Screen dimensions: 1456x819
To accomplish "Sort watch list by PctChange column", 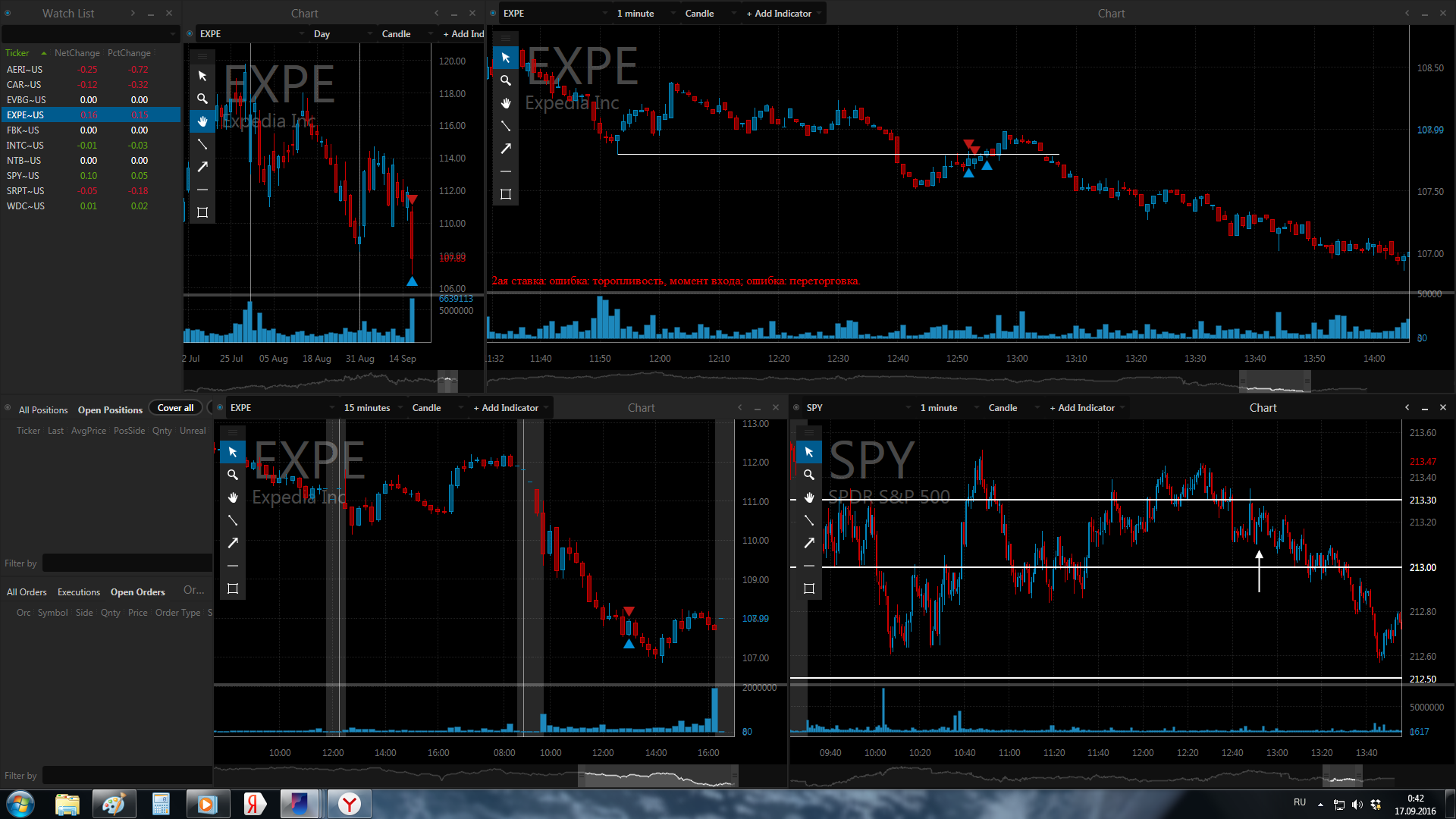I will click(129, 53).
